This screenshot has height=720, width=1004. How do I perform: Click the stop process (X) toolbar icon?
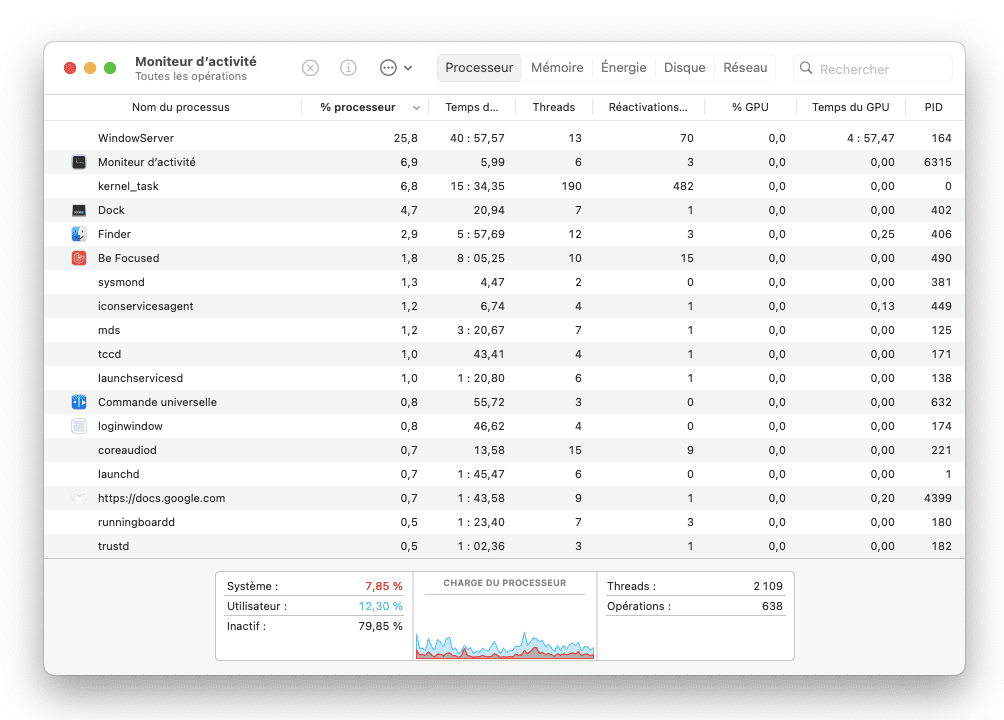click(310, 68)
